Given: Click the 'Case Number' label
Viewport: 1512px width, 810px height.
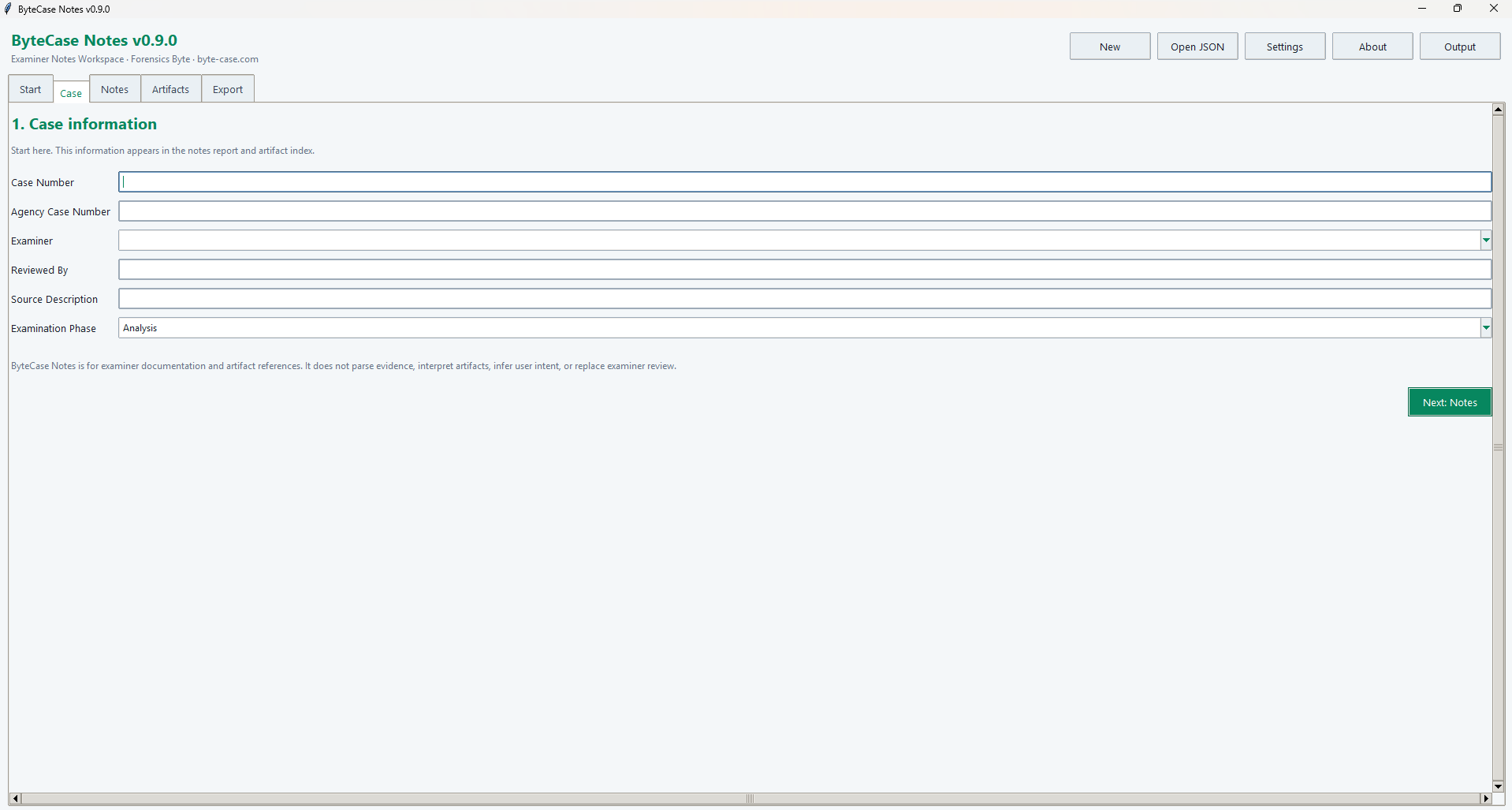Looking at the screenshot, I should pyautogui.click(x=43, y=182).
